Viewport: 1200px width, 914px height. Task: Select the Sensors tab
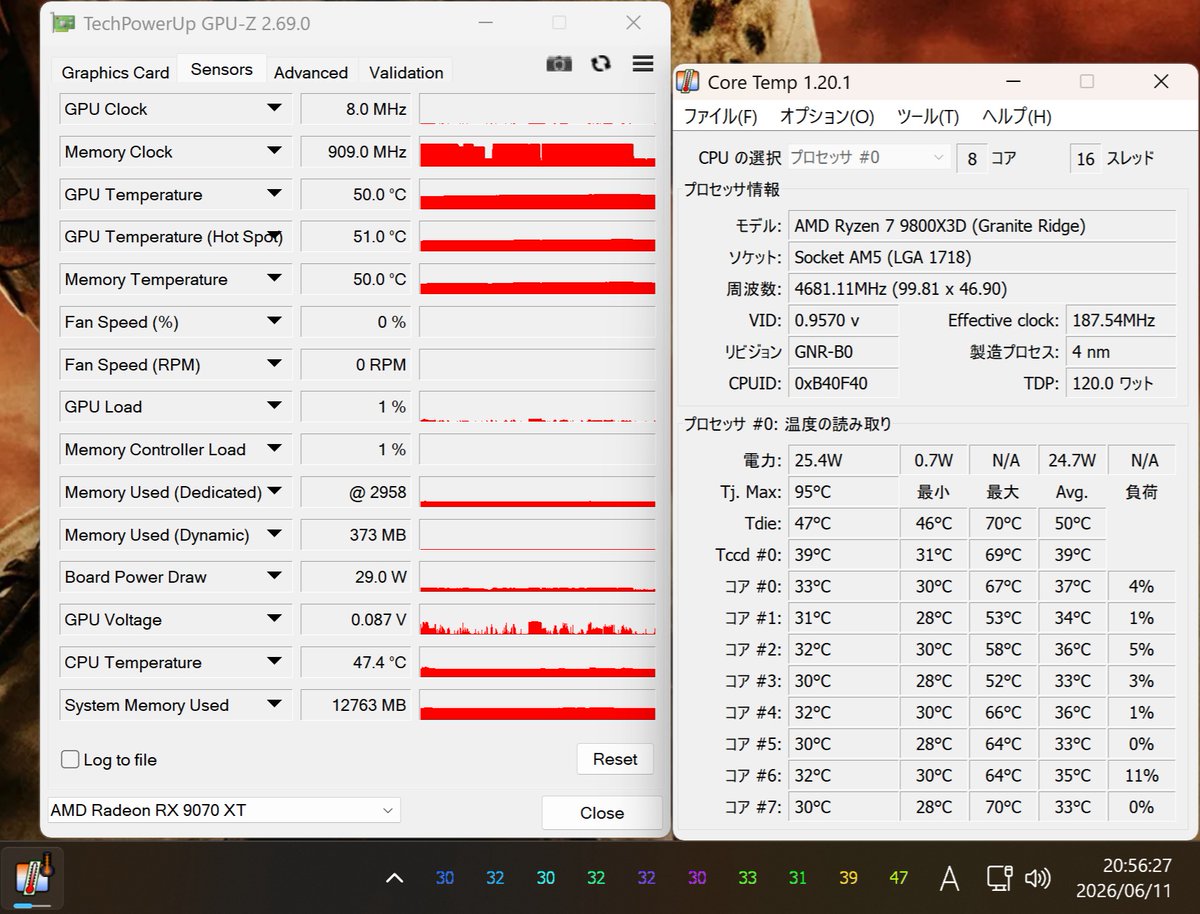click(x=222, y=69)
